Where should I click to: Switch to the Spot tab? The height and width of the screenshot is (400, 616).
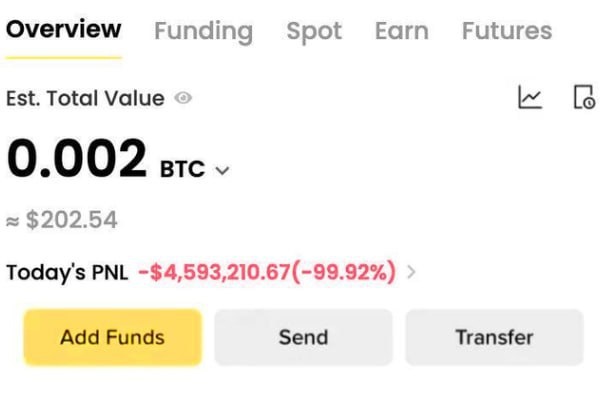[x=314, y=31]
